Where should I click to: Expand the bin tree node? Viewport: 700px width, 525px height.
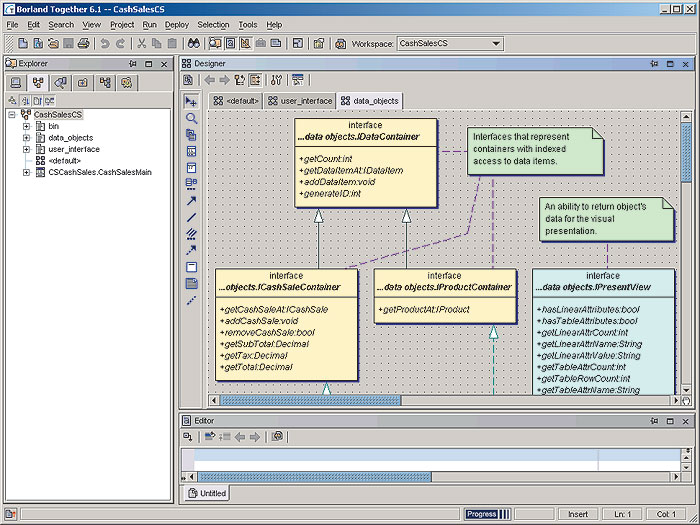coord(26,126)
